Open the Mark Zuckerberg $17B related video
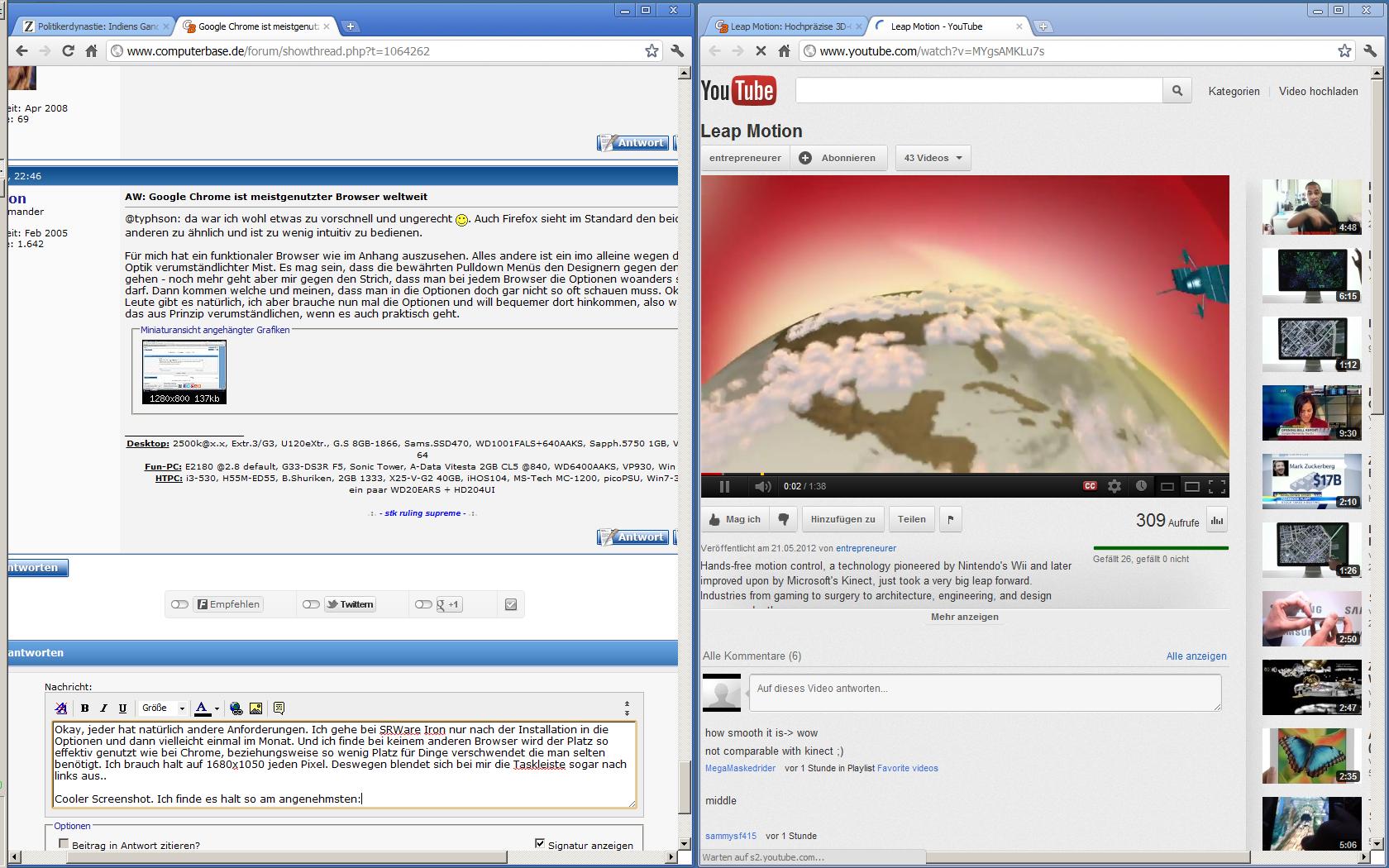 click(x=1312, y=481)
